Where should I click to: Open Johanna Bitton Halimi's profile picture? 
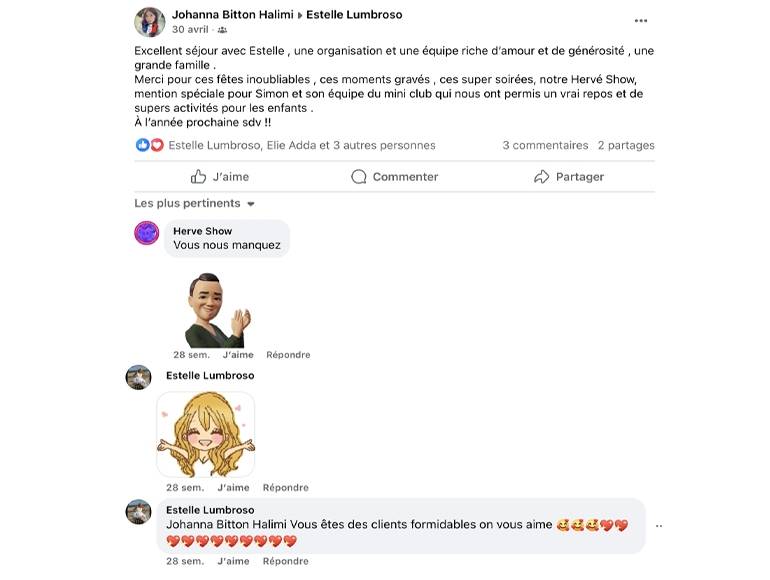150,22
